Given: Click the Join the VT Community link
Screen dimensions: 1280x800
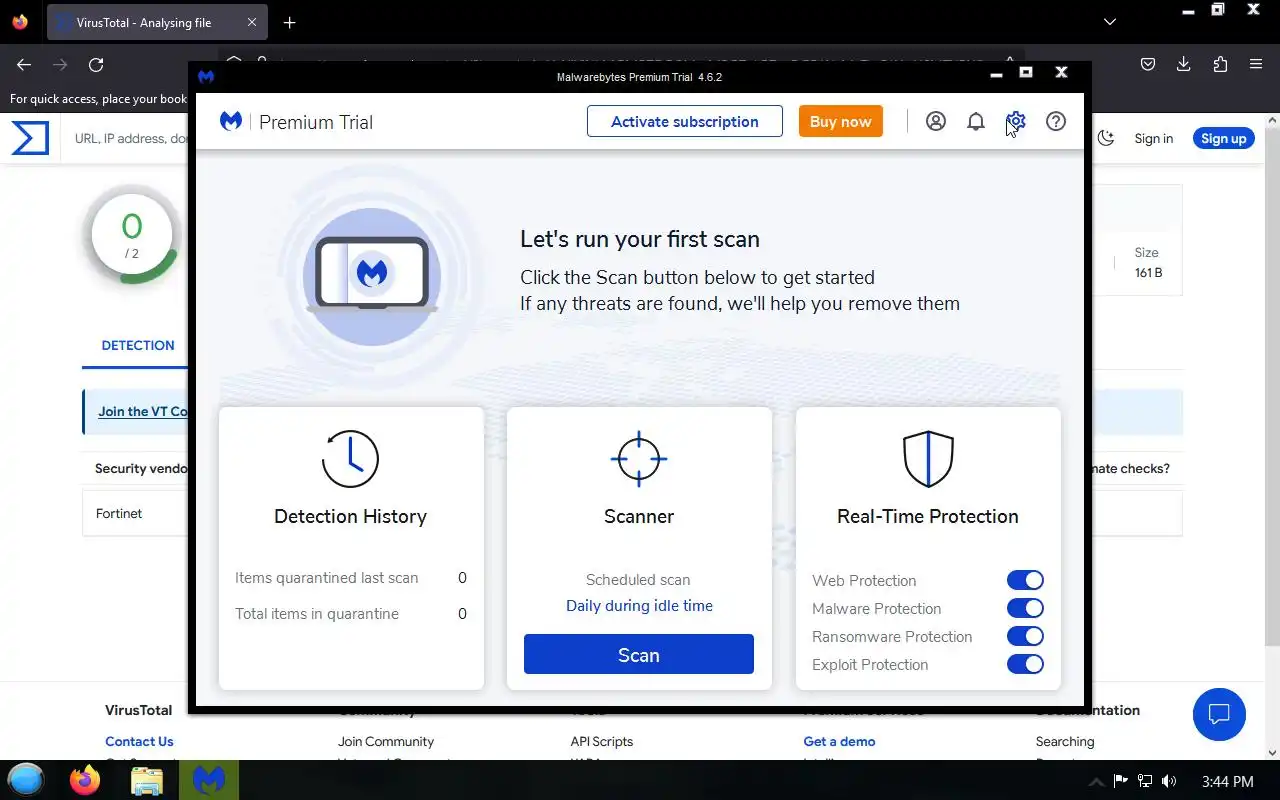Looking at the screenshot, I should (x=143, y=411).
